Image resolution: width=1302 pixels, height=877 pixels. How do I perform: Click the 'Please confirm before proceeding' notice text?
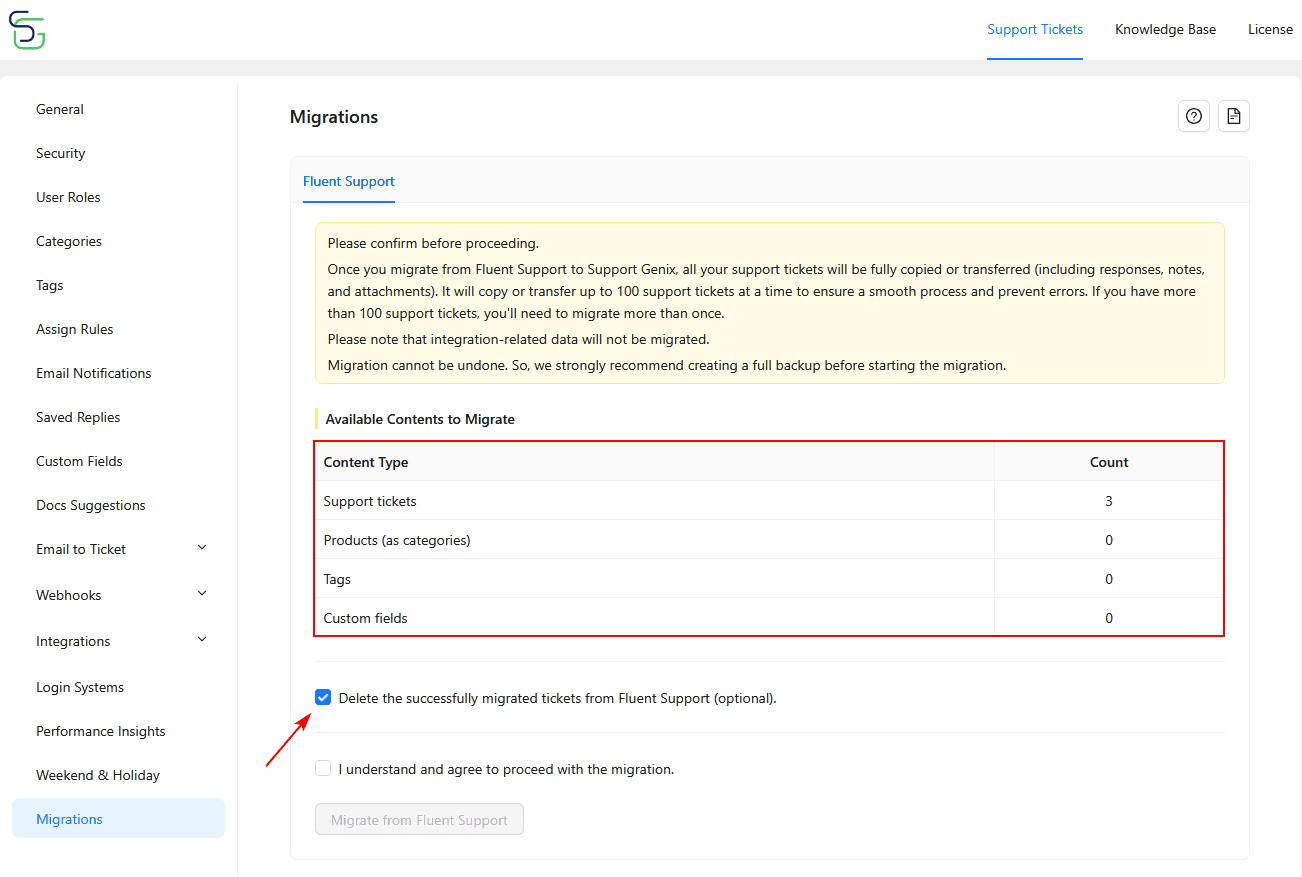433,243
